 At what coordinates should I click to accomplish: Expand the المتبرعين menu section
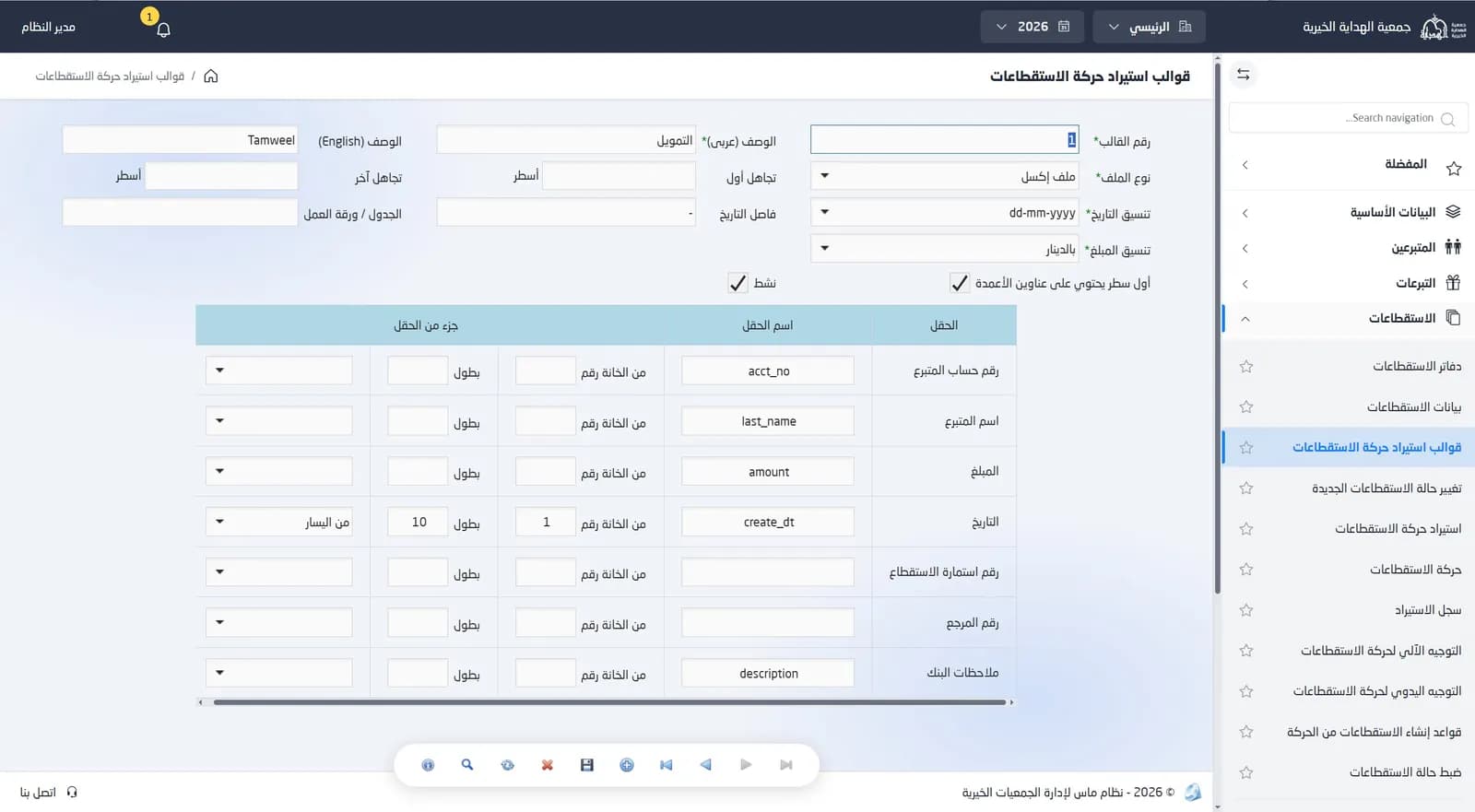tap(1349, 247)
